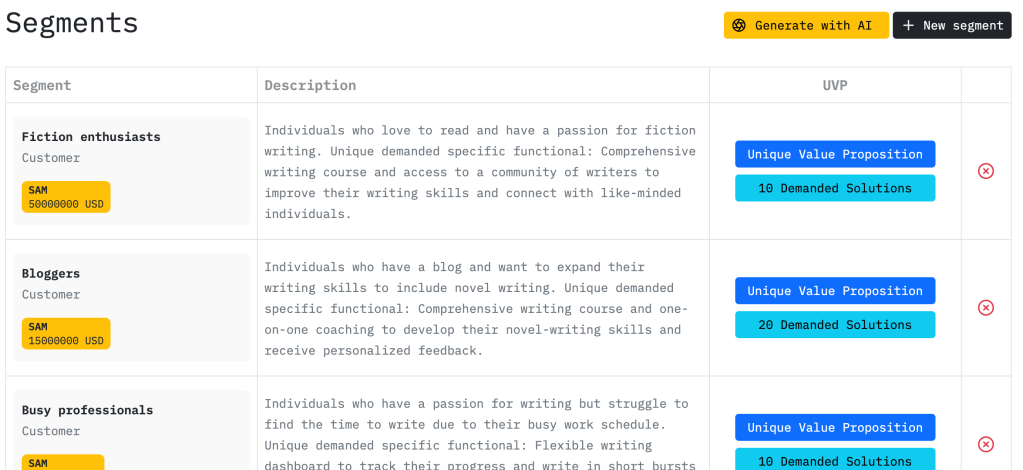Open Unique Value Proposition for Busy professionals
This screenshot has height=470, width=1023.
(x=835, y=428)
